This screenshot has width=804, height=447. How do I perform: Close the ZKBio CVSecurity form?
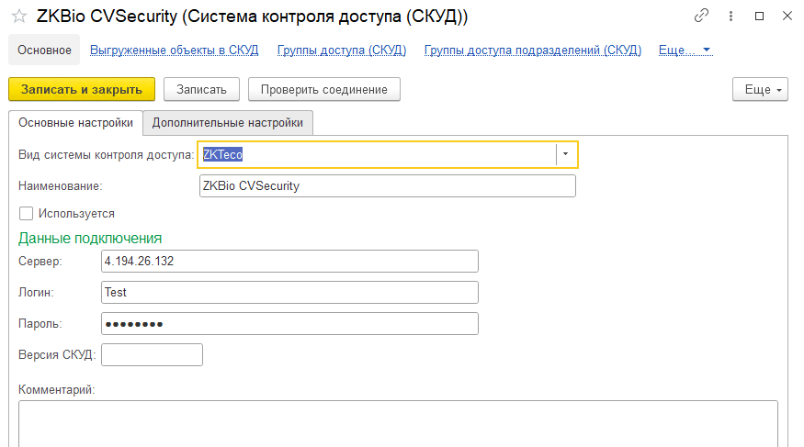point(786,17)
